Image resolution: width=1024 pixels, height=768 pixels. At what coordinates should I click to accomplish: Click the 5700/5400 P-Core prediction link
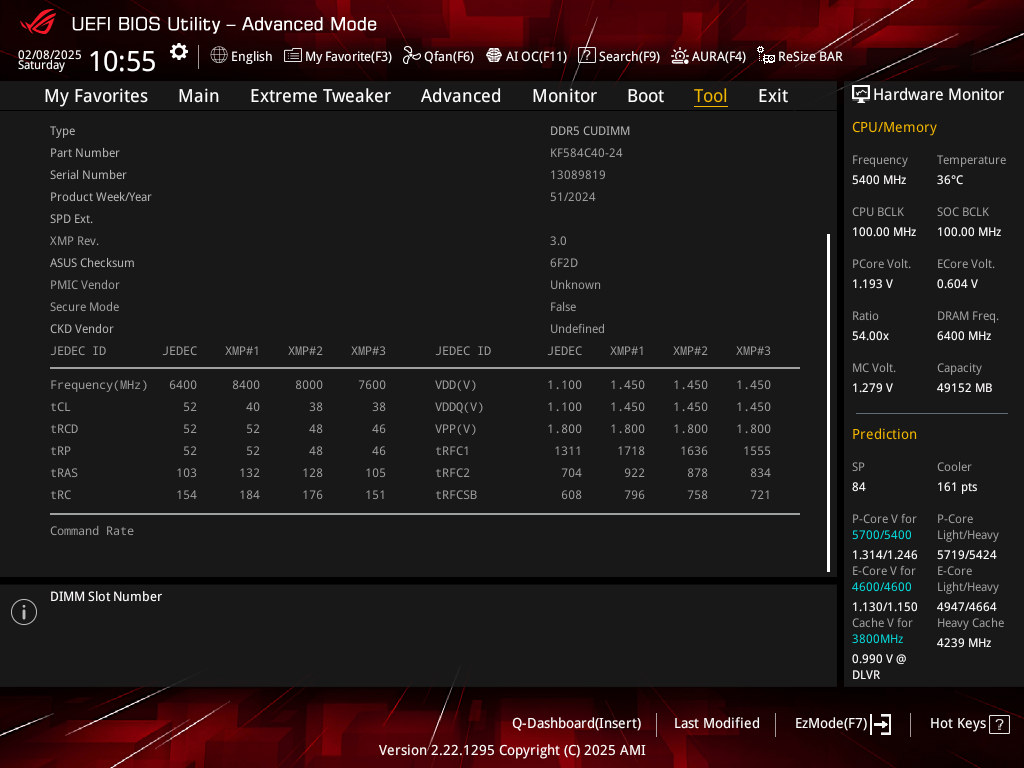tap(882, 535)
